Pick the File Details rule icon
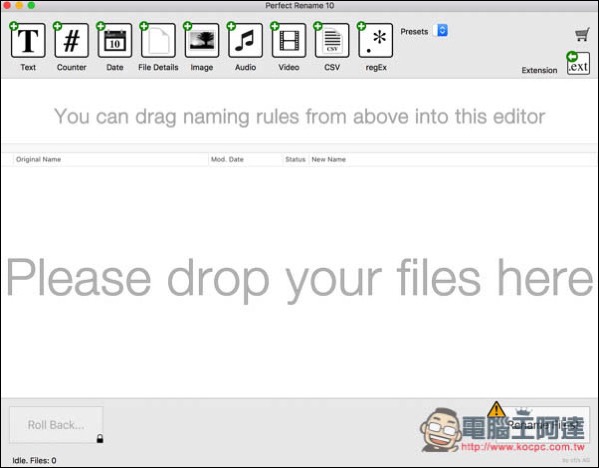This screenshot has width=599, height=468. (x=158, y=40)
